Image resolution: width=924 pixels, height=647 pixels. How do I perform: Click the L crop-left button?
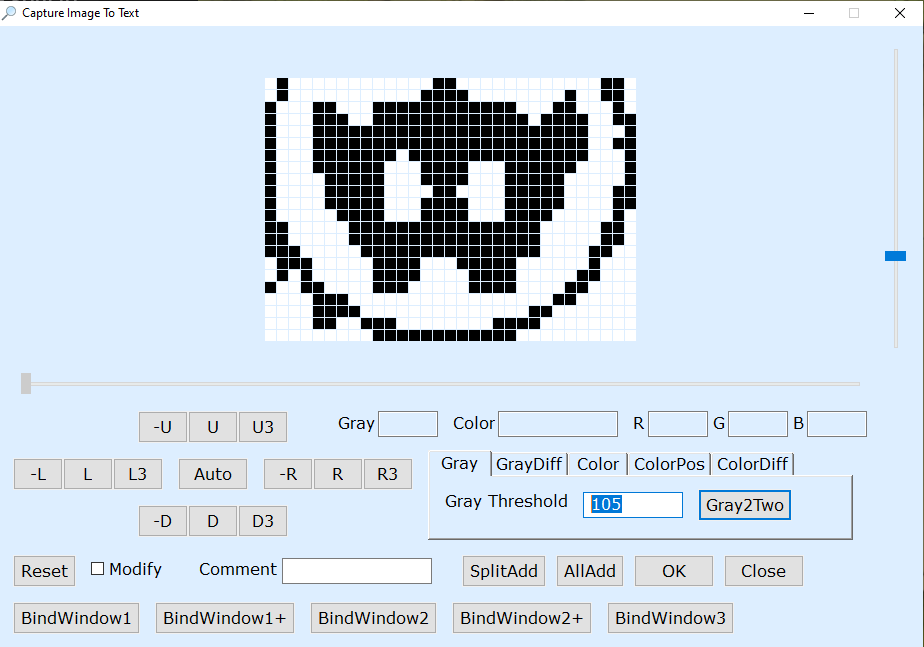tap(88, 474)
